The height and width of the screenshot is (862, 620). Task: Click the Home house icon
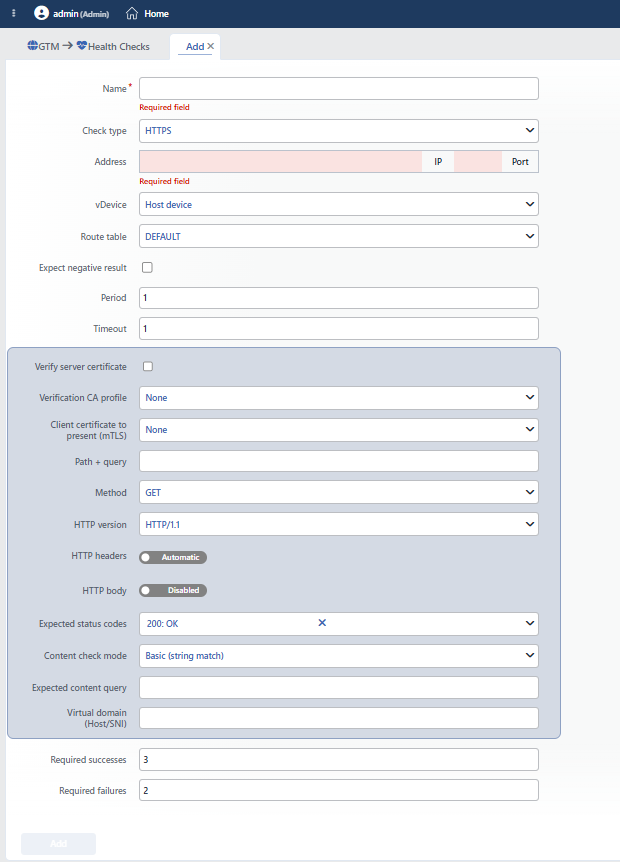(x=131, y=13)
